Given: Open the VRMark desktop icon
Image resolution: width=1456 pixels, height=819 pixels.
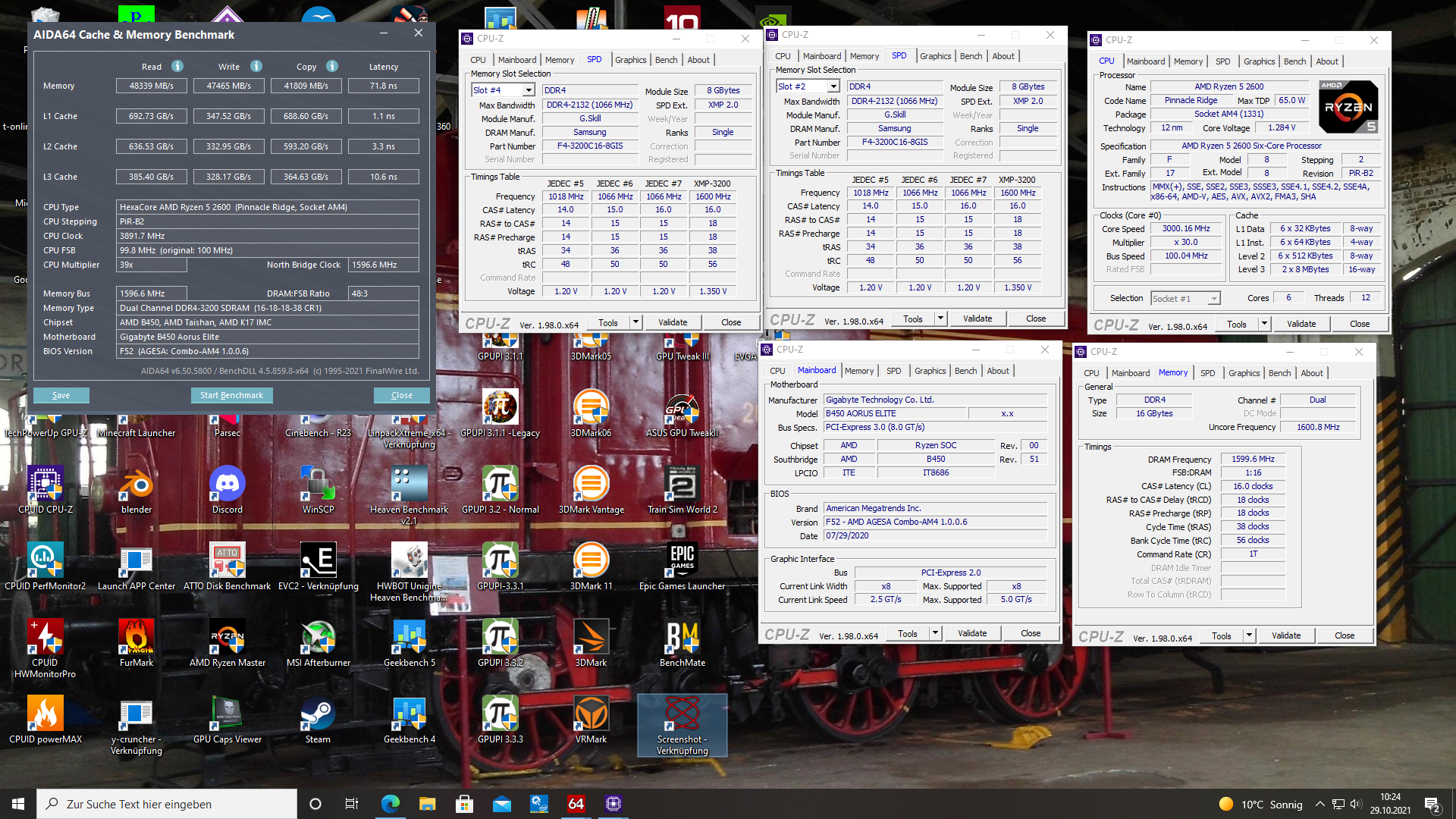Looking at the screenshot, I should 591,720.
